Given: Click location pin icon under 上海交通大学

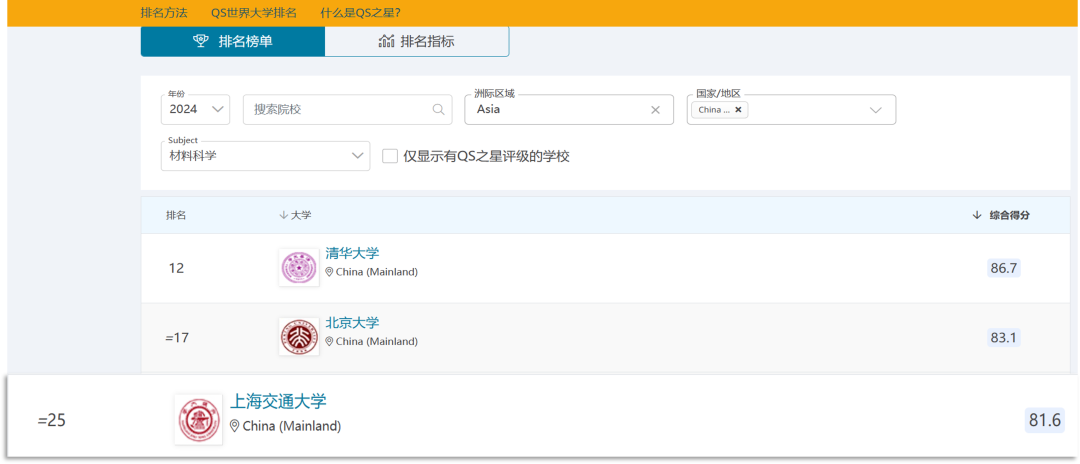Looking at the screenshot, I should pos(234,426).
